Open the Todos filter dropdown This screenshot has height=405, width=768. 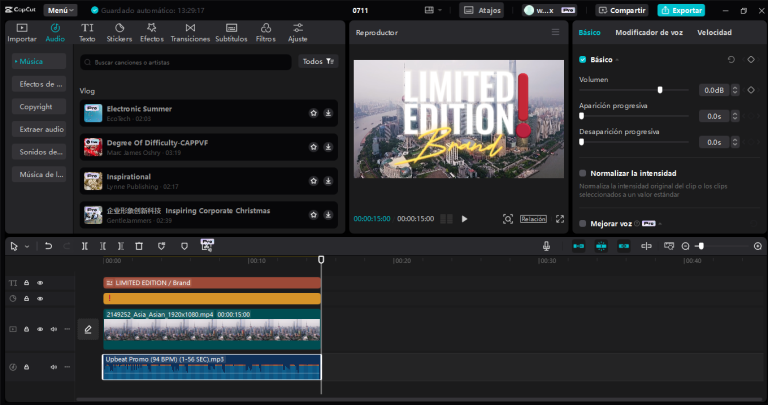click(319, 61)
